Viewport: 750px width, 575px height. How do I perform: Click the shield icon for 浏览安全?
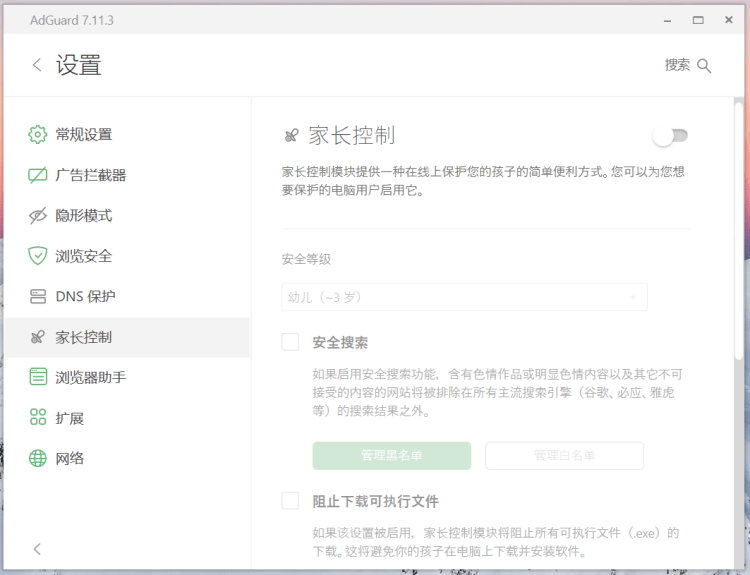[x=38, y=256]
